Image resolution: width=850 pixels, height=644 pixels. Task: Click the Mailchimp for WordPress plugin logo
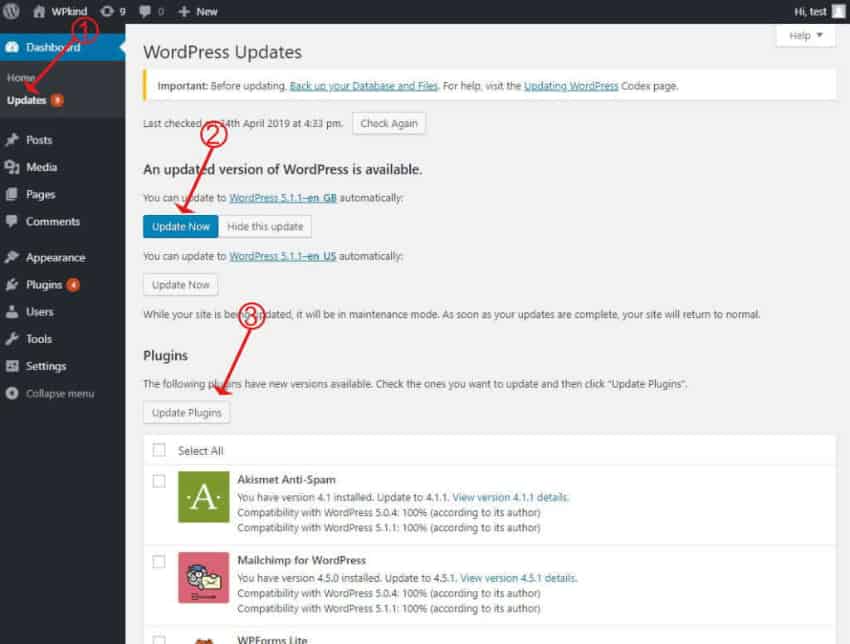[204, 577]
